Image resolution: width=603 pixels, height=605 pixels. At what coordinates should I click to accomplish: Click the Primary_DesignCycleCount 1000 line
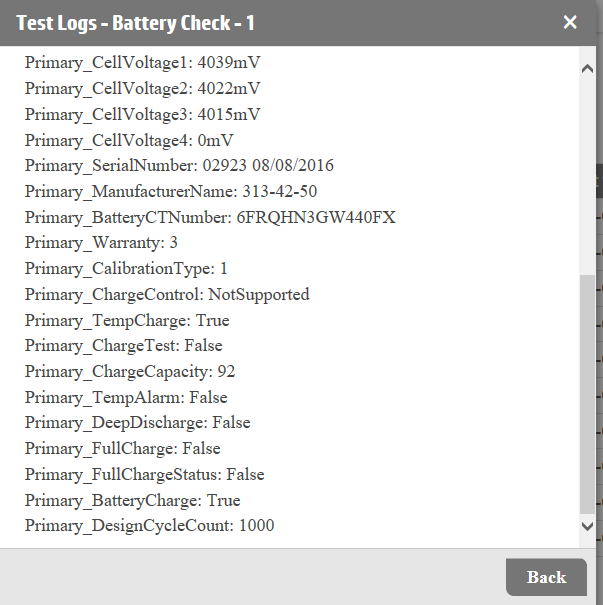(x=149, y=525)
